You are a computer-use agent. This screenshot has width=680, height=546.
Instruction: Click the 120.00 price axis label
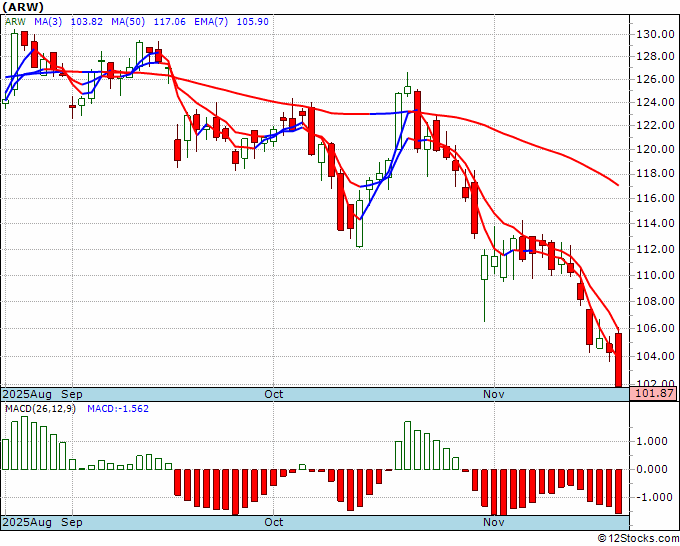click(655, 149)
